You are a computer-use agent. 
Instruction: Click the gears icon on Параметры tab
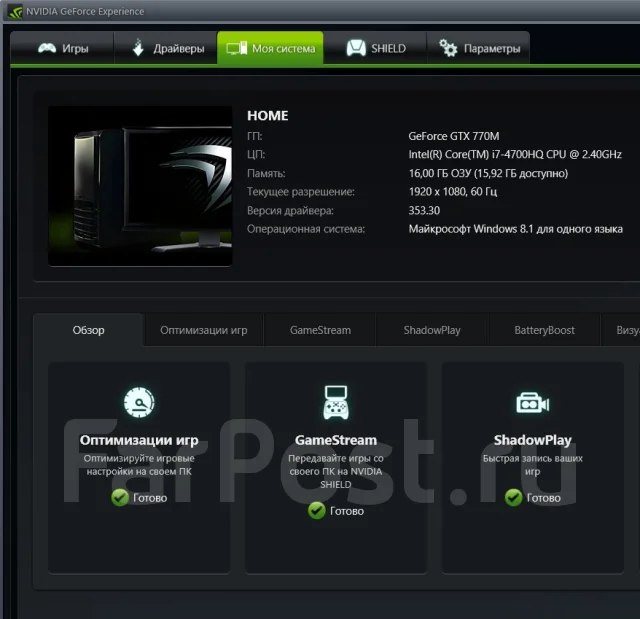(x=448, y=48)
